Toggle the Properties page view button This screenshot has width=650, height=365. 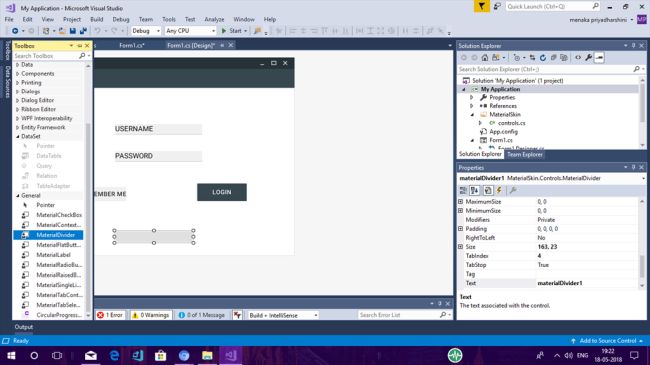click(488, 190)
